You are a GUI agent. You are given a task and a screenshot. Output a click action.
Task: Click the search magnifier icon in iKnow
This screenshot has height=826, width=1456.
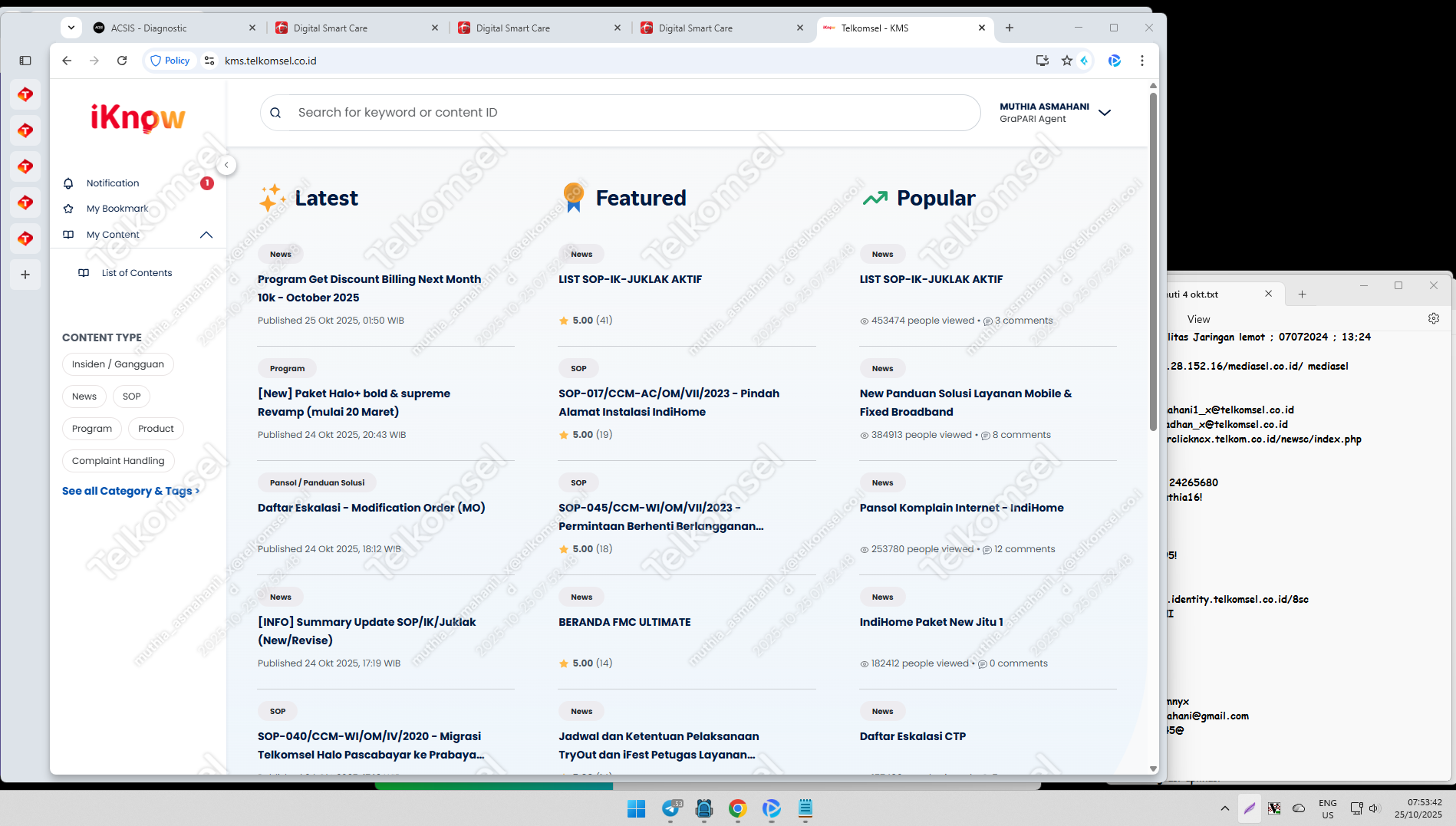(275, 113)
